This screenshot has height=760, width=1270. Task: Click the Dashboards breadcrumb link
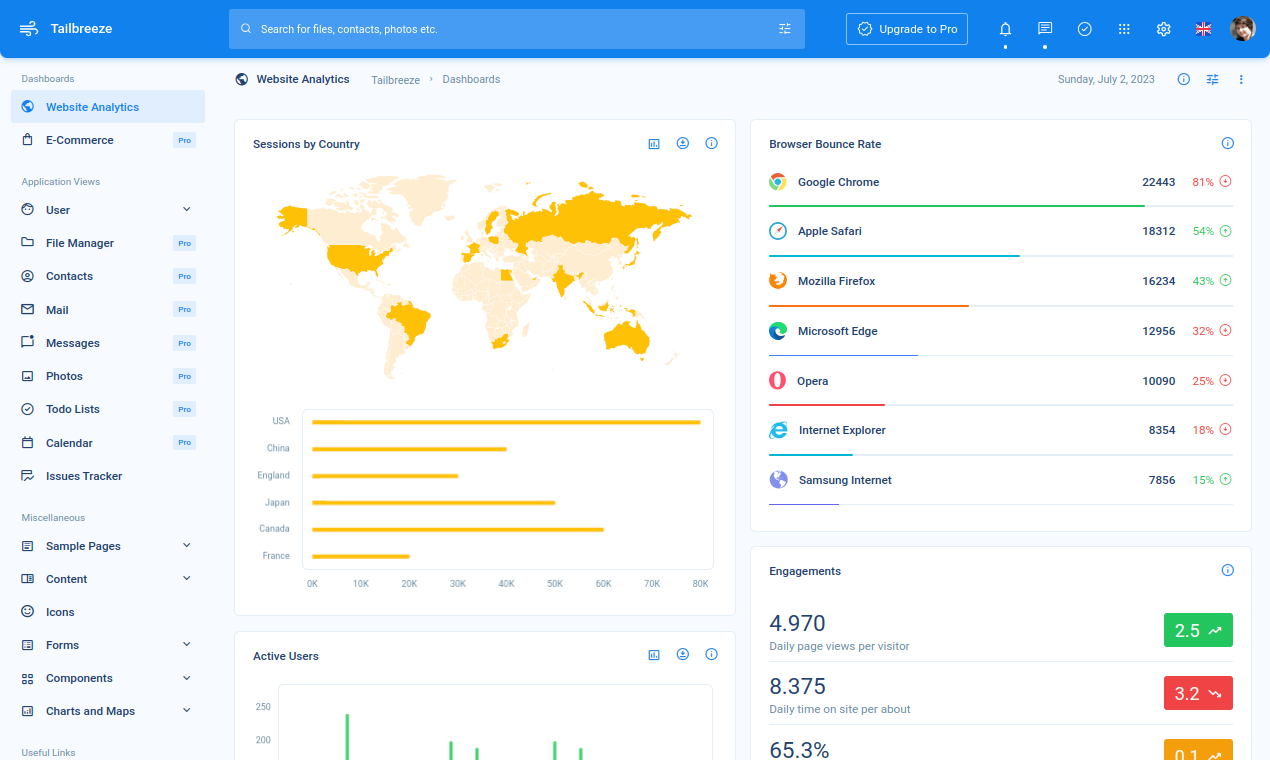point(471,79)
